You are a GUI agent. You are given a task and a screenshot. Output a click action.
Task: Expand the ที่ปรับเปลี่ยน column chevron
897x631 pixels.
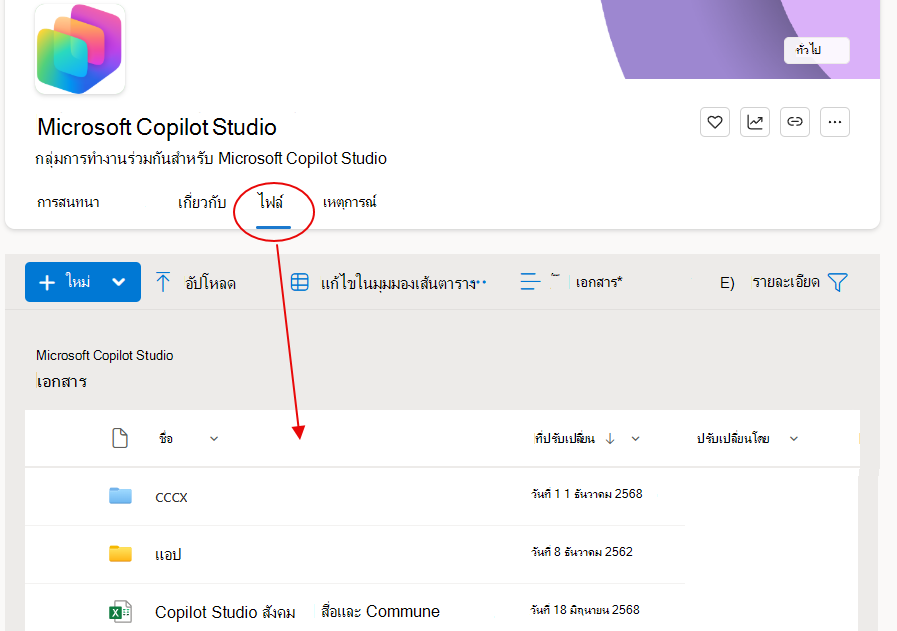click(636, 439)
